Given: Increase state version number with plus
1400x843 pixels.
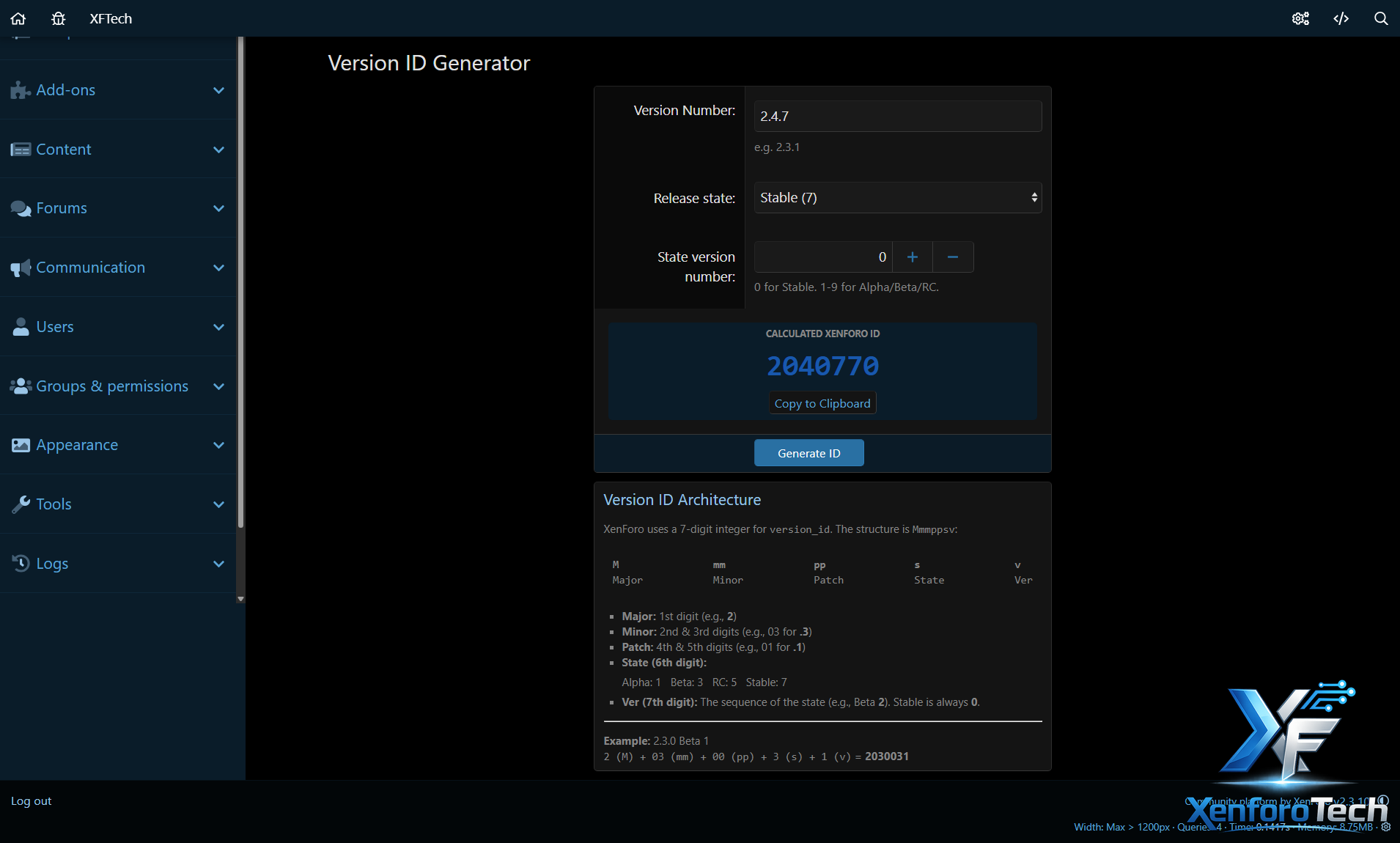Looking at the screenshot, I should point(912,257).
